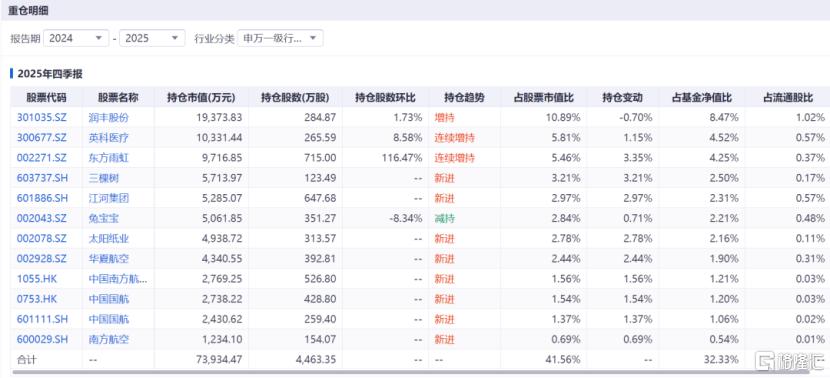The width and height of the screenshot is (830, 378).
Task: Select market value cell 19,373.83
Action: (219, 118)
